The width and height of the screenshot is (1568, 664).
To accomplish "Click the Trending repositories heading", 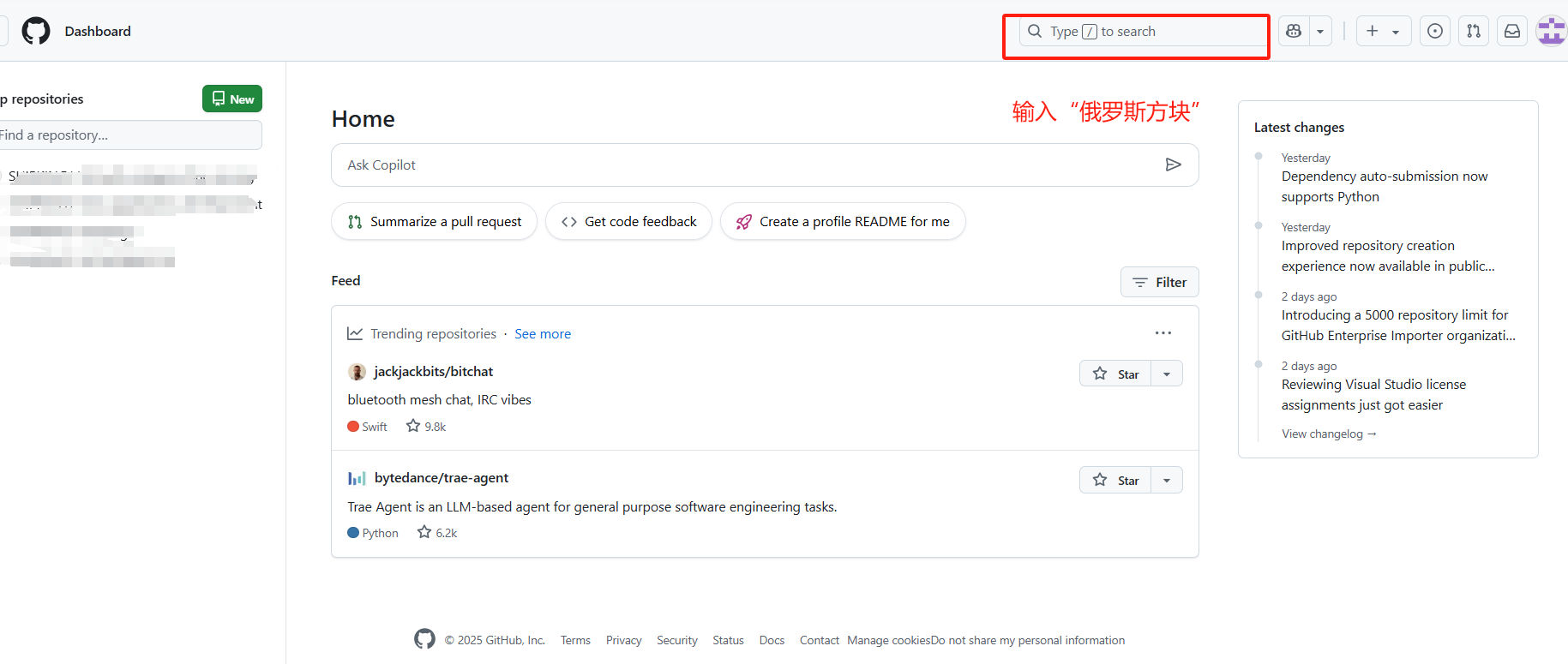I will coord(433,333).
